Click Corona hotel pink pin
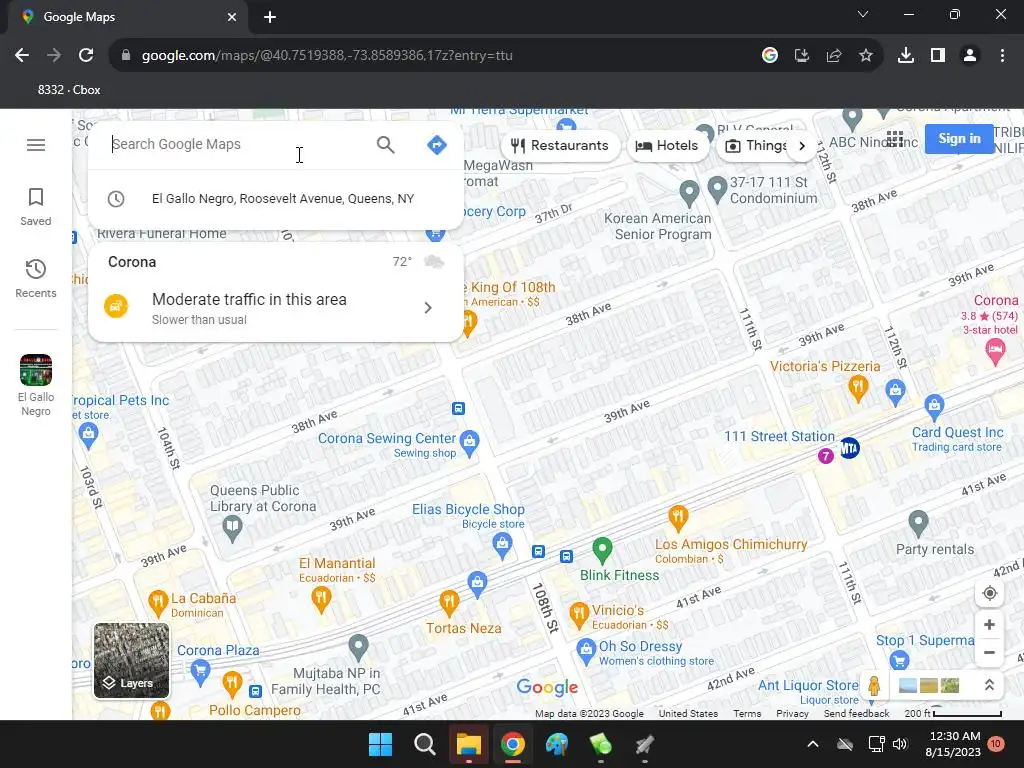The height and width of the screenshot is (768, 1024). tap(995, 351)
